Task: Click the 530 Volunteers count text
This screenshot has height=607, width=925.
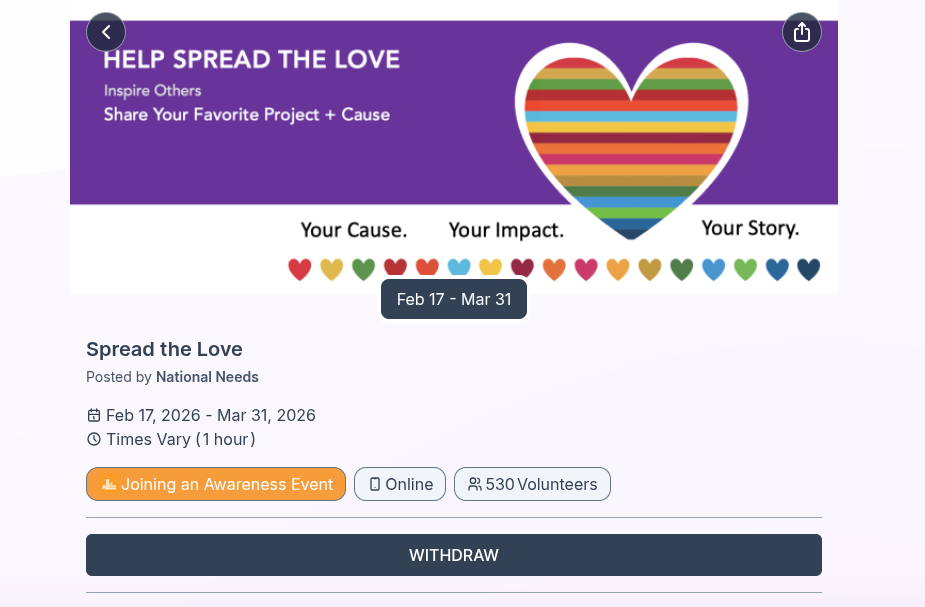Action: [541, 484]
